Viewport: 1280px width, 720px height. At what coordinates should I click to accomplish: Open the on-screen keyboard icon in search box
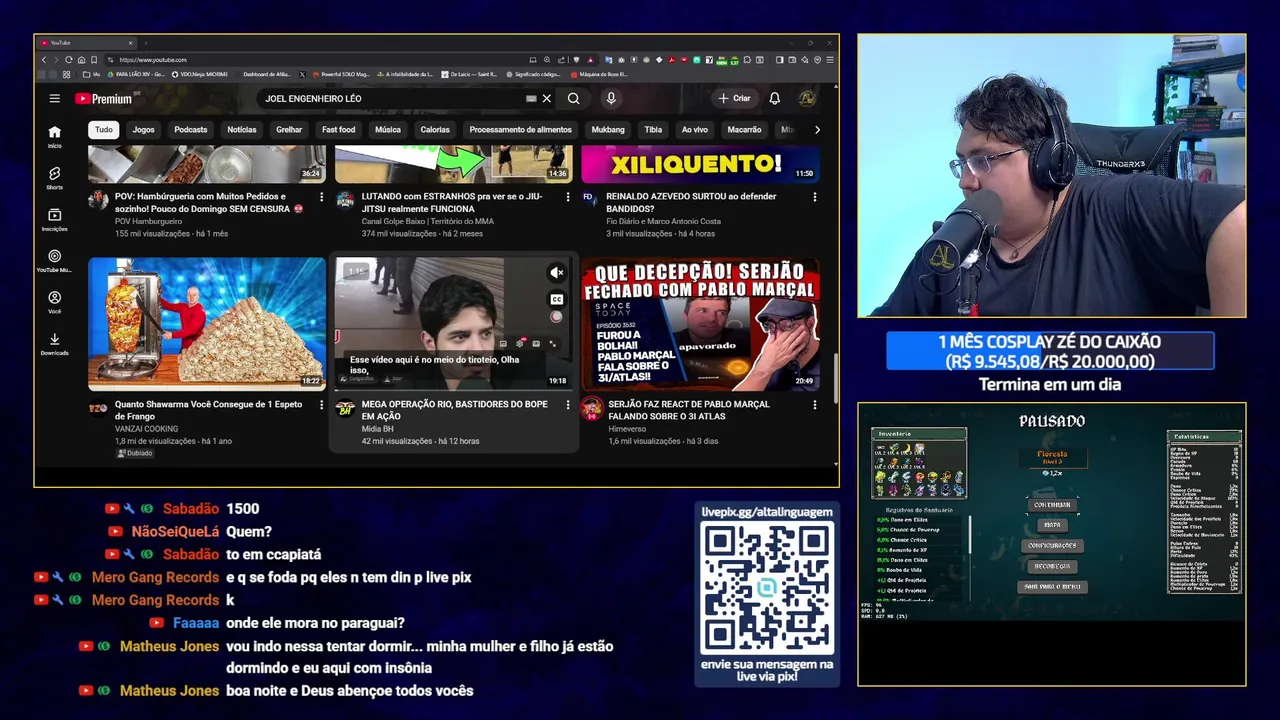coord(531,99)
